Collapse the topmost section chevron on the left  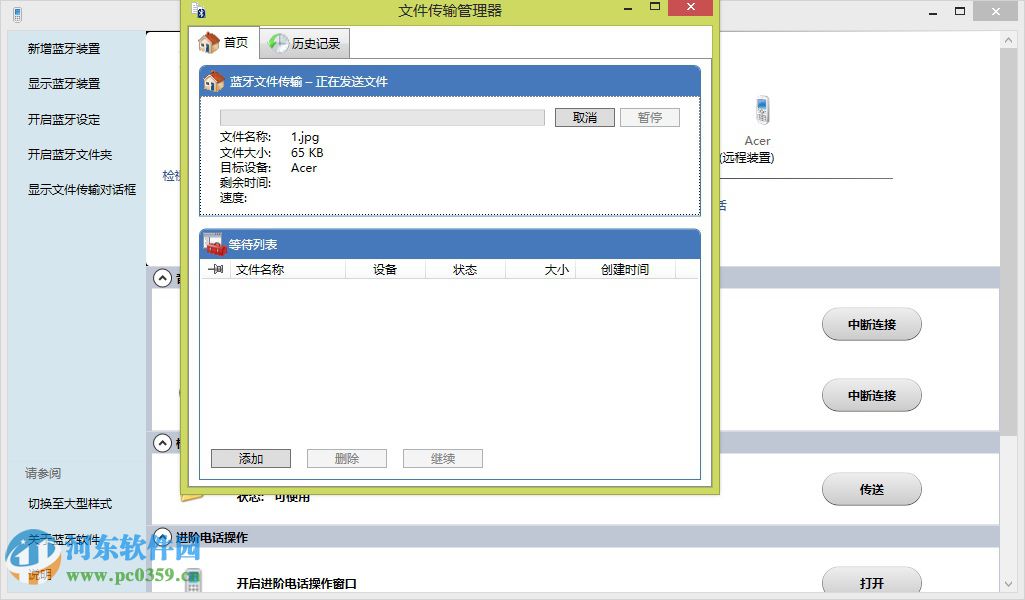[163, 278]
